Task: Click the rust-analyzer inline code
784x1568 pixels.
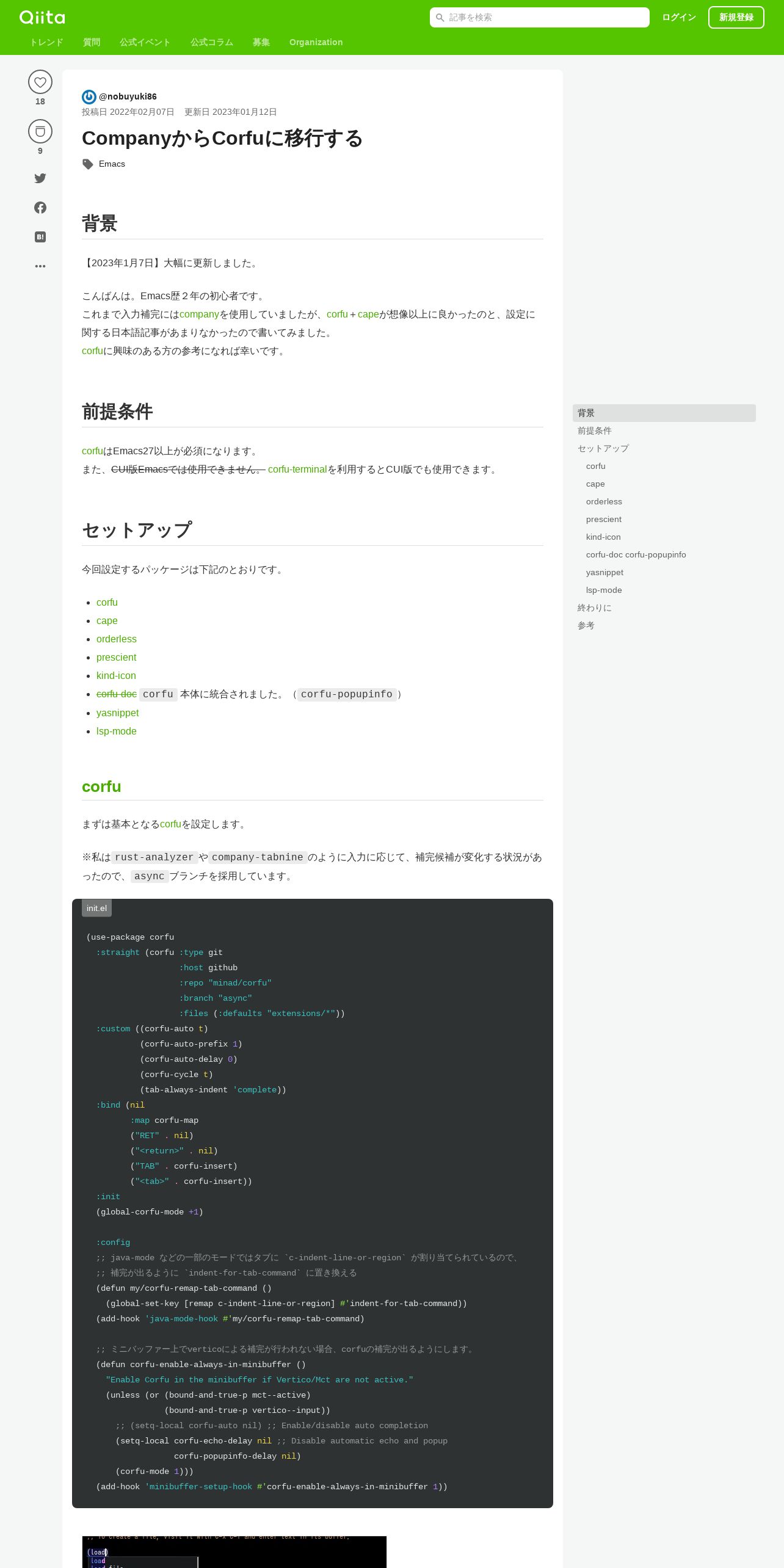Action: [154, 857]
